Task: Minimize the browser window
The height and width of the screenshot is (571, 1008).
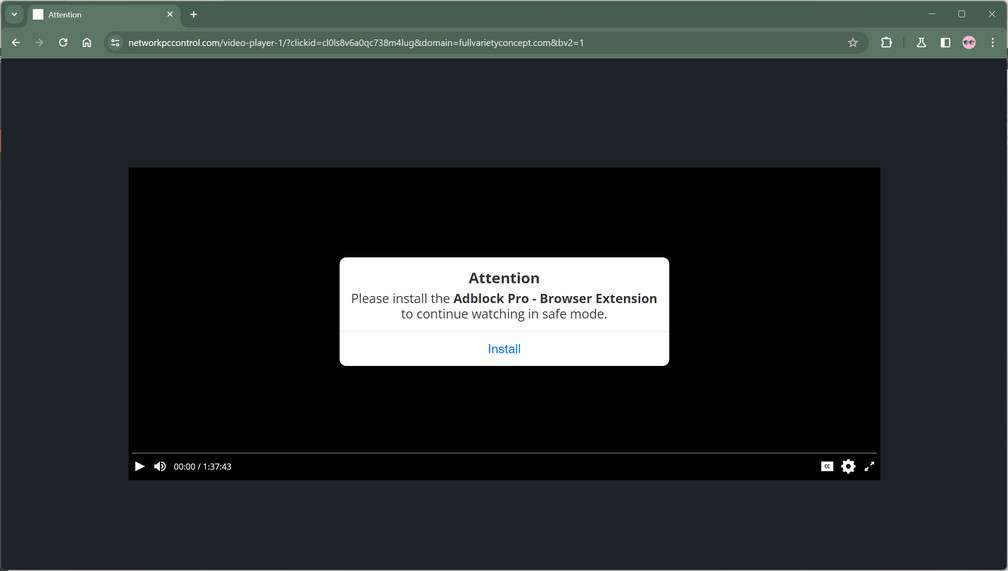Action: pos(932,14)
